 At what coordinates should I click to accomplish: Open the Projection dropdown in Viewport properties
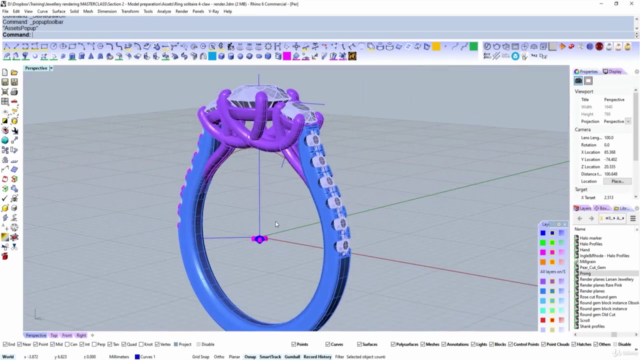628,121
